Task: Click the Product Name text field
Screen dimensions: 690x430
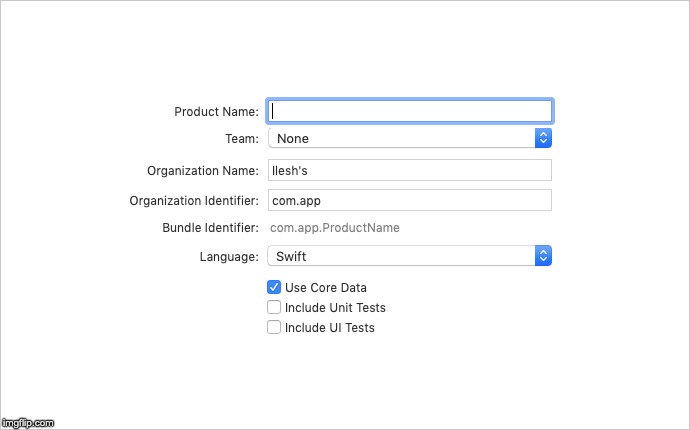Action: coord(410,111)
